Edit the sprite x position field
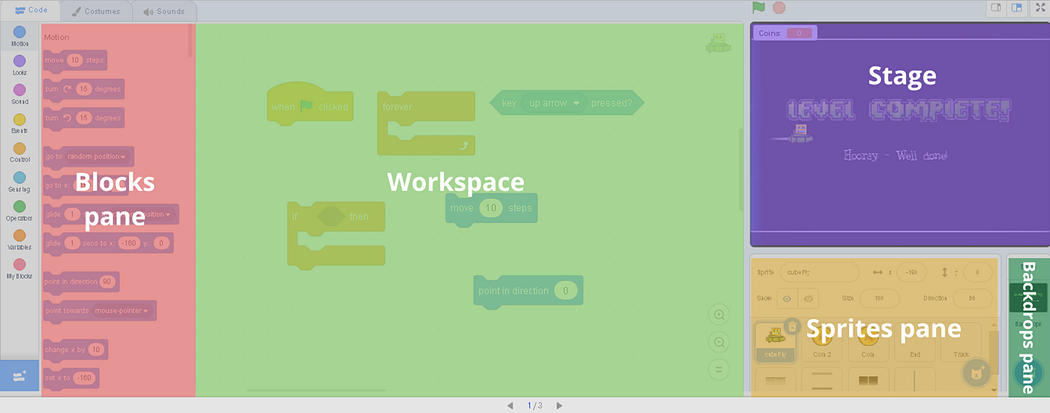The image size is (1050, 413). coord(911,272)
